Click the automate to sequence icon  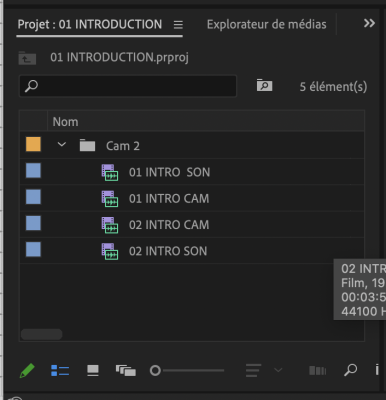317,371
